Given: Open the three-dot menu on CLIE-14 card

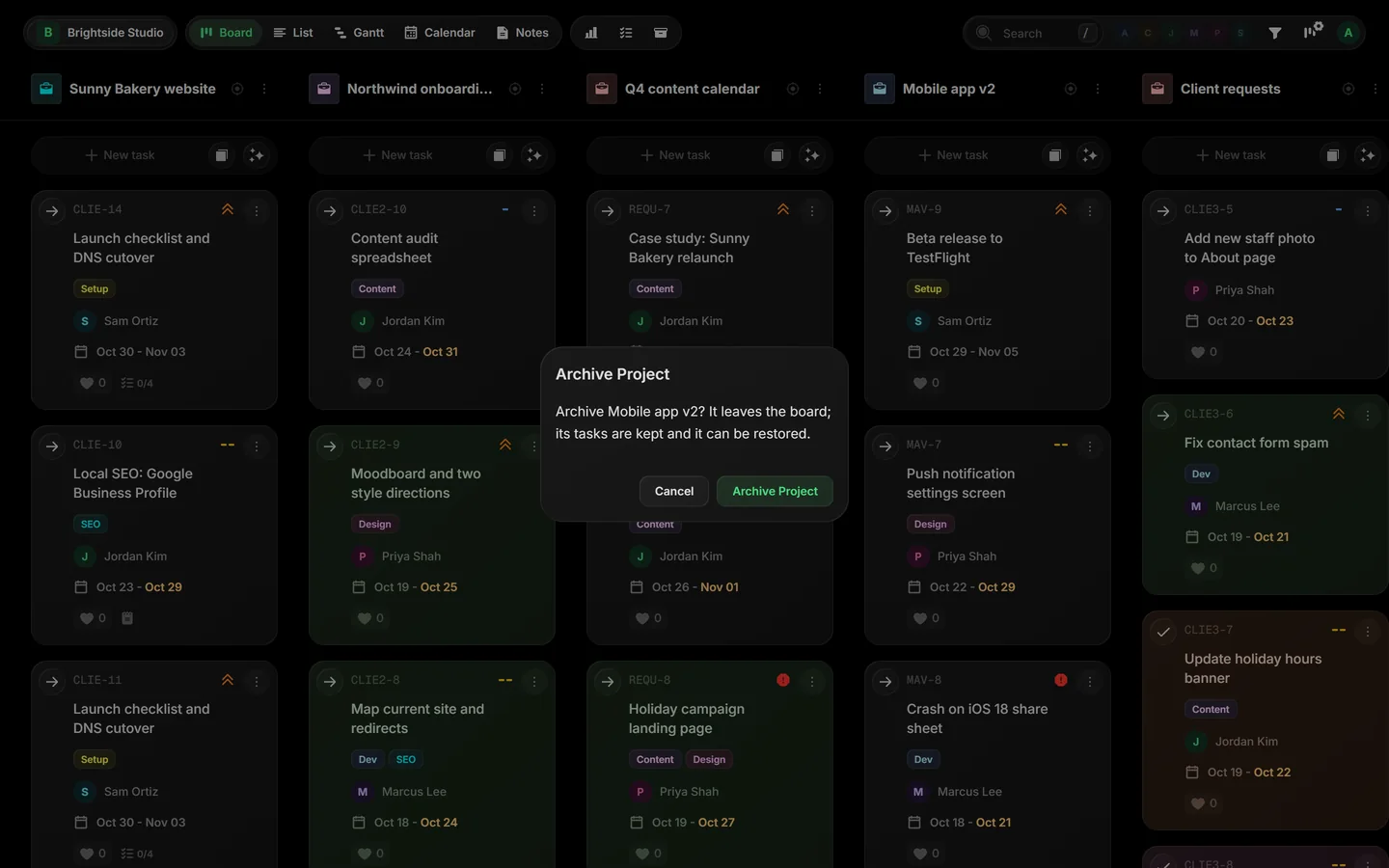Looking at the screenshot, I should click(x=257, y=210).
